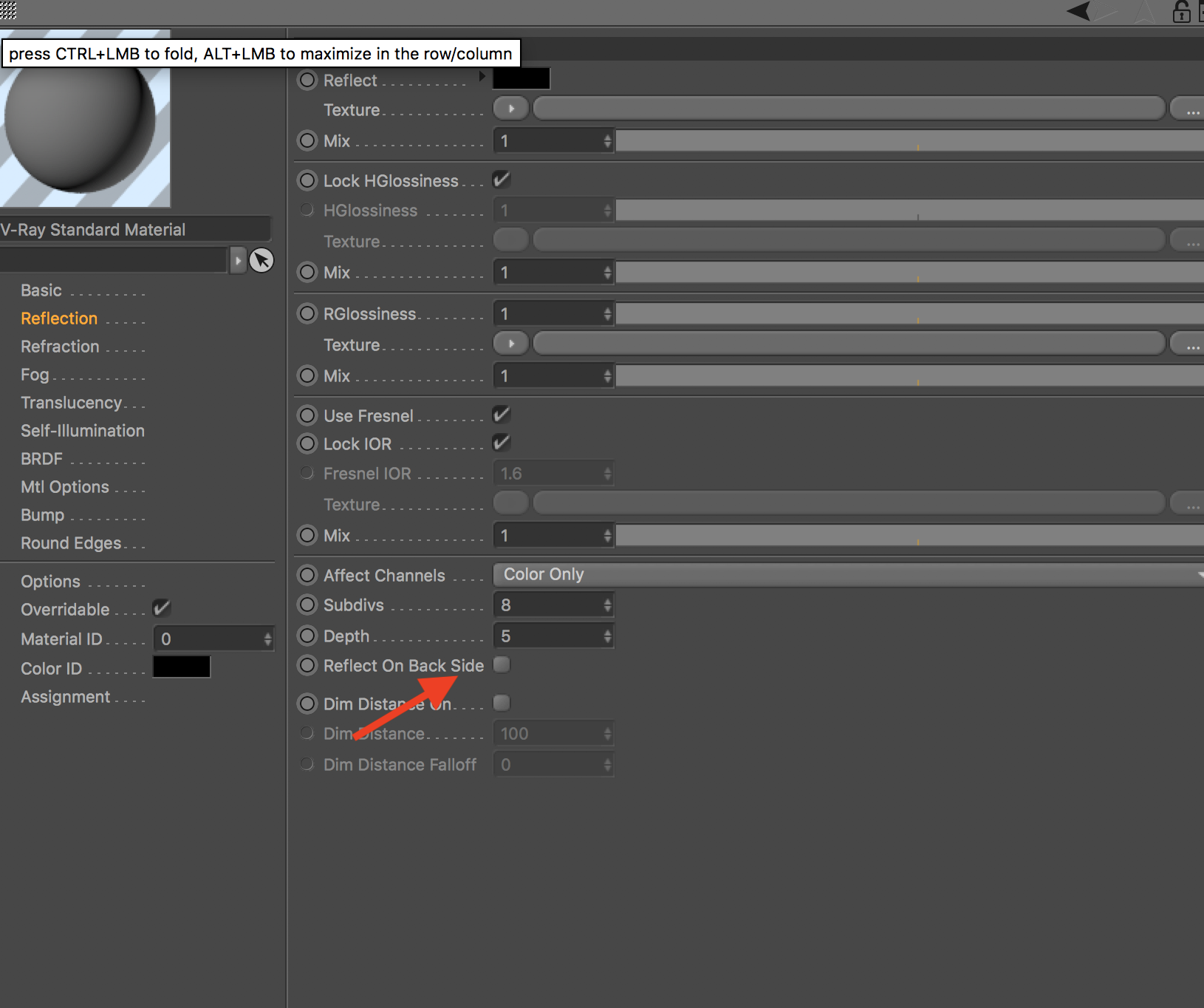
Task: Expand the Reflect color triangle
Action: tap(482, 76)
